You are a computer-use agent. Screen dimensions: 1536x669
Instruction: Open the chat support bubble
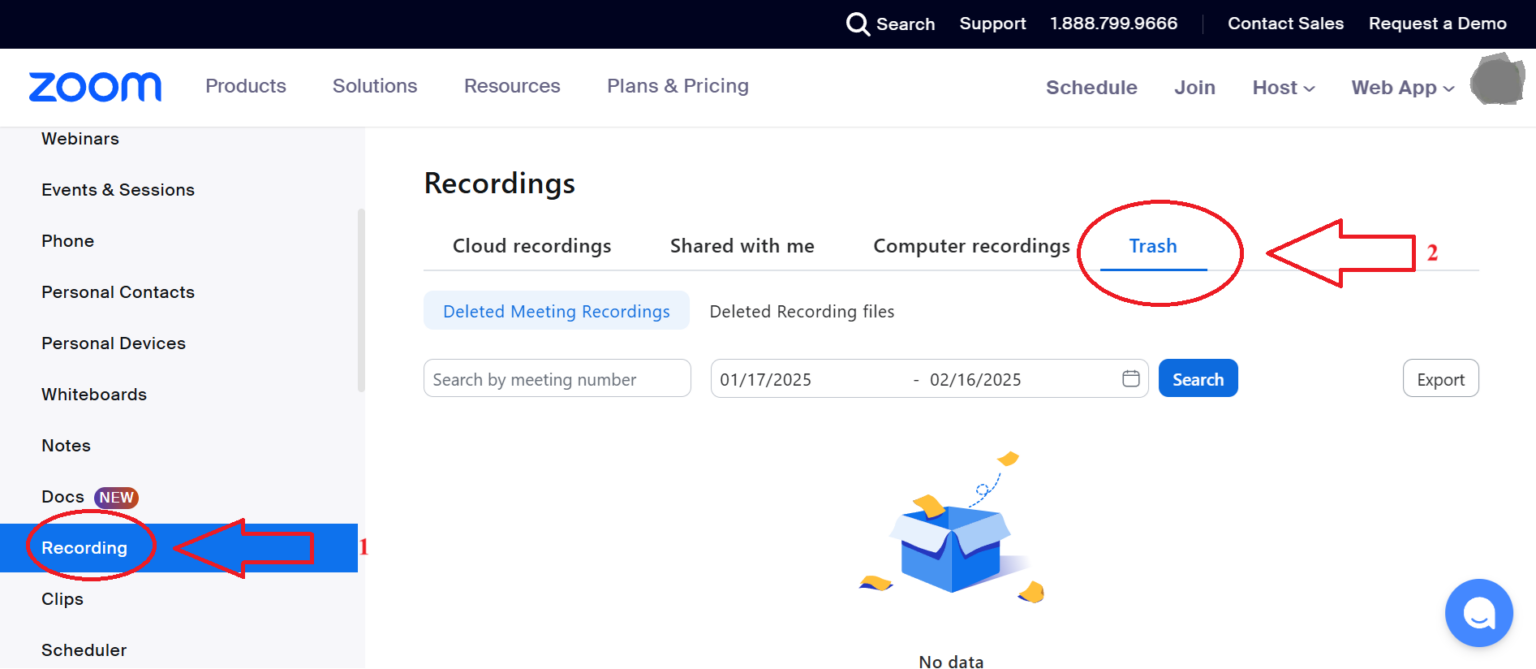coord(1479,612)
